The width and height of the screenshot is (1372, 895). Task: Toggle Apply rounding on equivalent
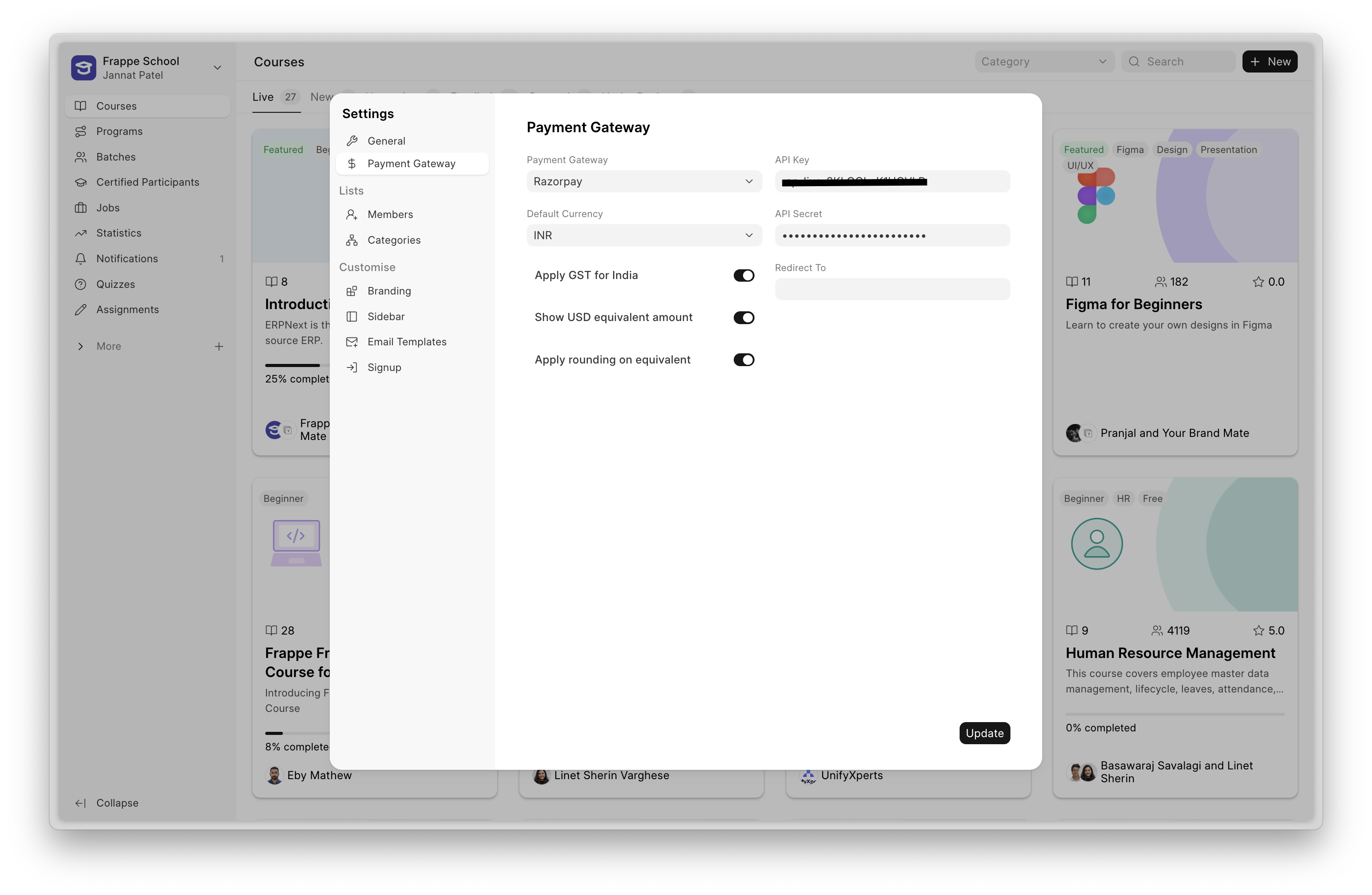[x=743, y=359]
